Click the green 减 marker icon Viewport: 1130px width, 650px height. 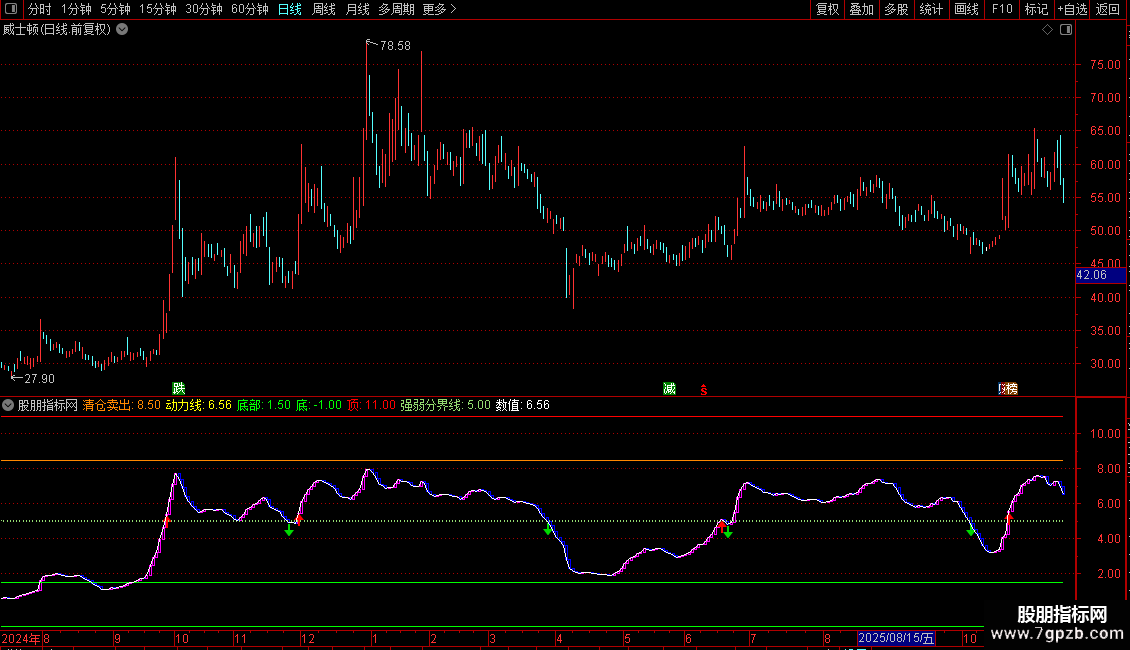(669, 388)
